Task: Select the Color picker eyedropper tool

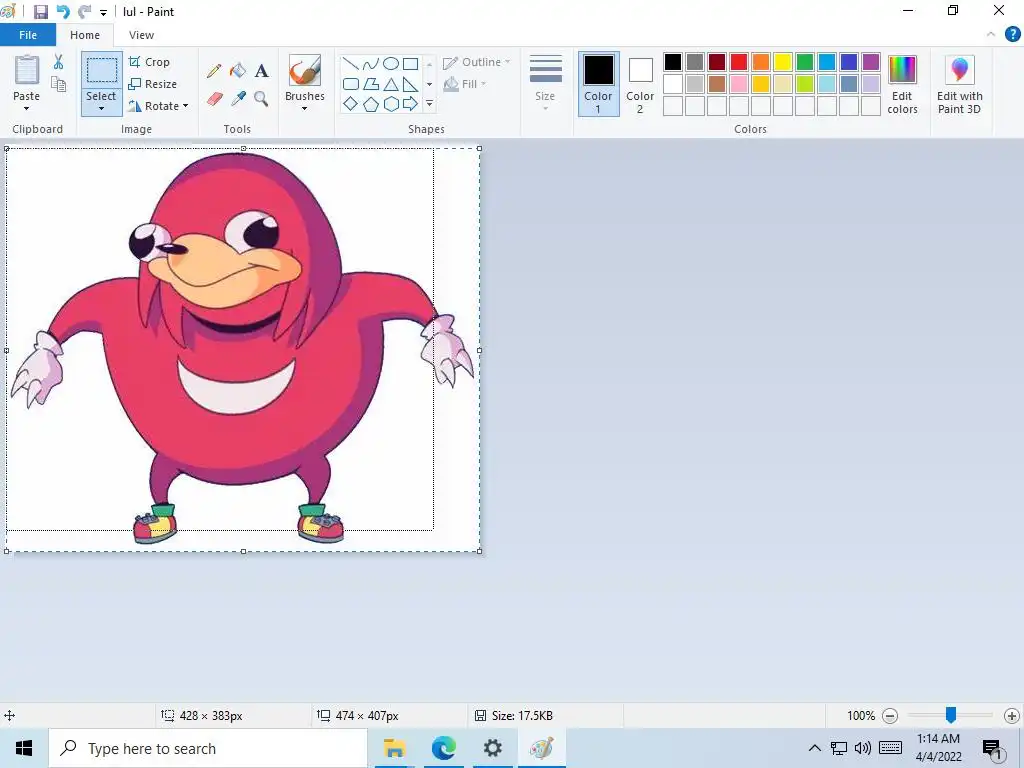Action: pyautogui.click(x=238, y=99)
